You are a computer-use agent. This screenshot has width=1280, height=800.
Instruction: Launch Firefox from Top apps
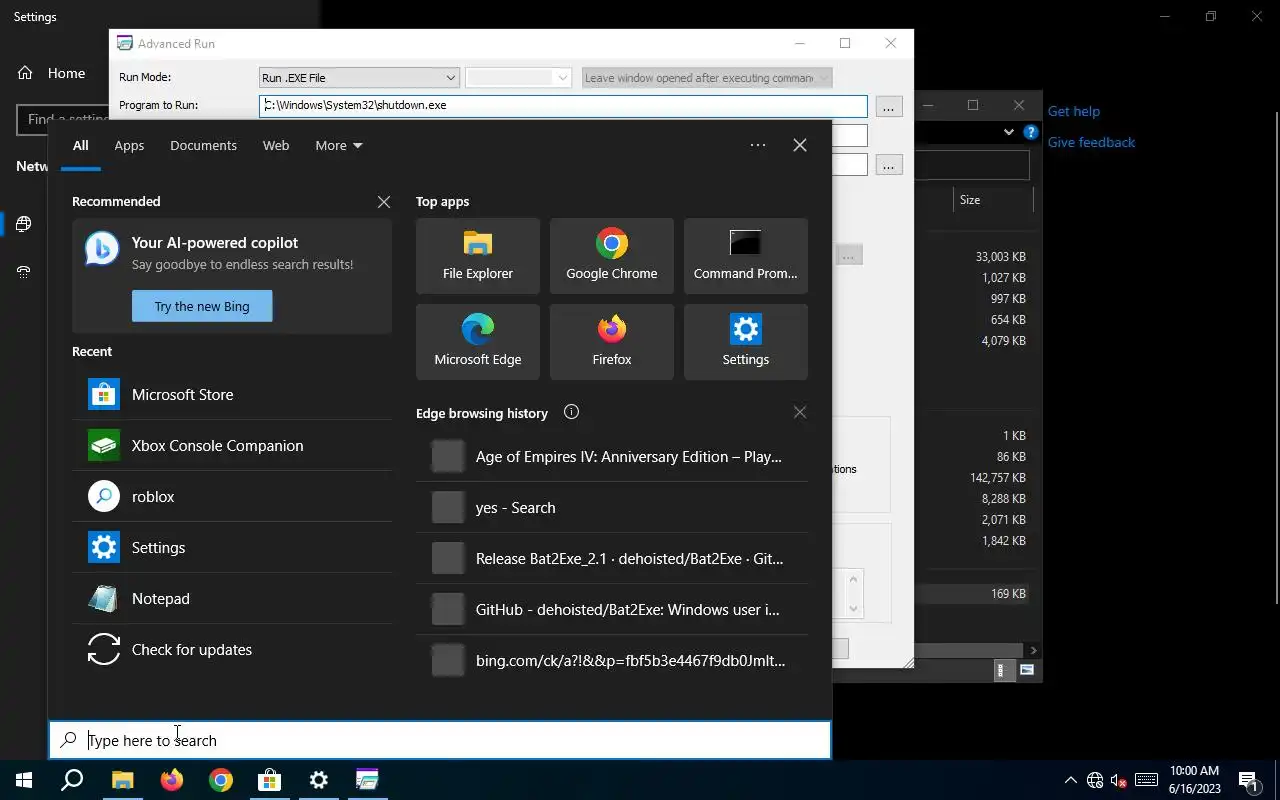point(612,342)
